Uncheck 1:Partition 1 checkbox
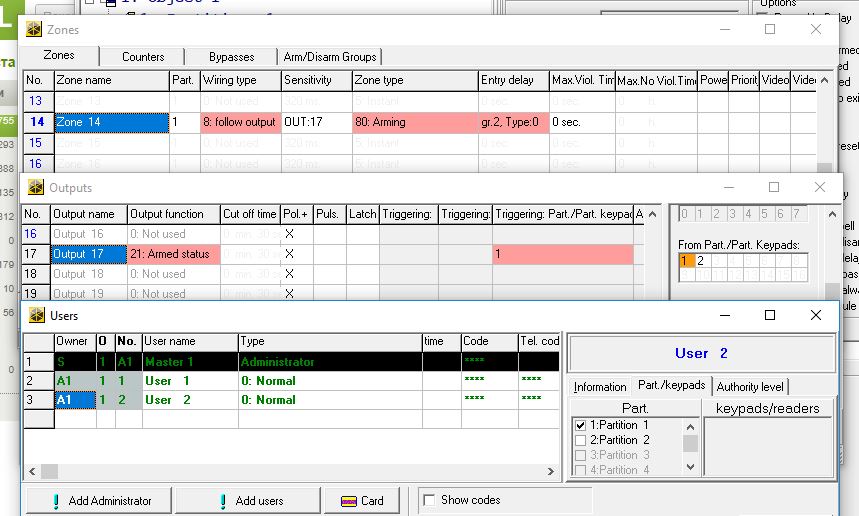Screen dimensions: 859x516 pyautogui.click(x=581, y=425)
